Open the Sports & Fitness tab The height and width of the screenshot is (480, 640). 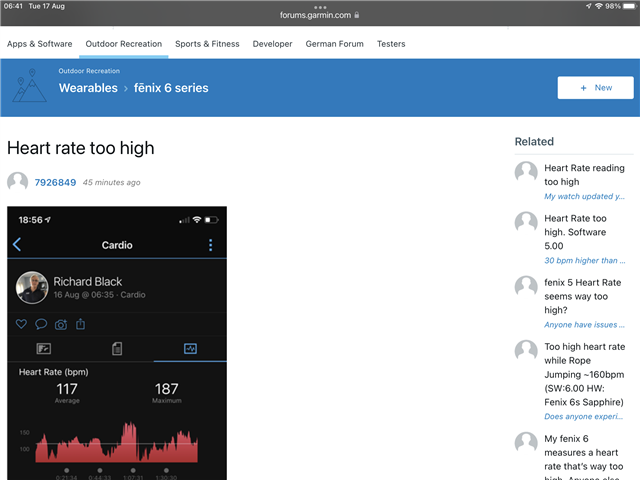pos(207,44)
